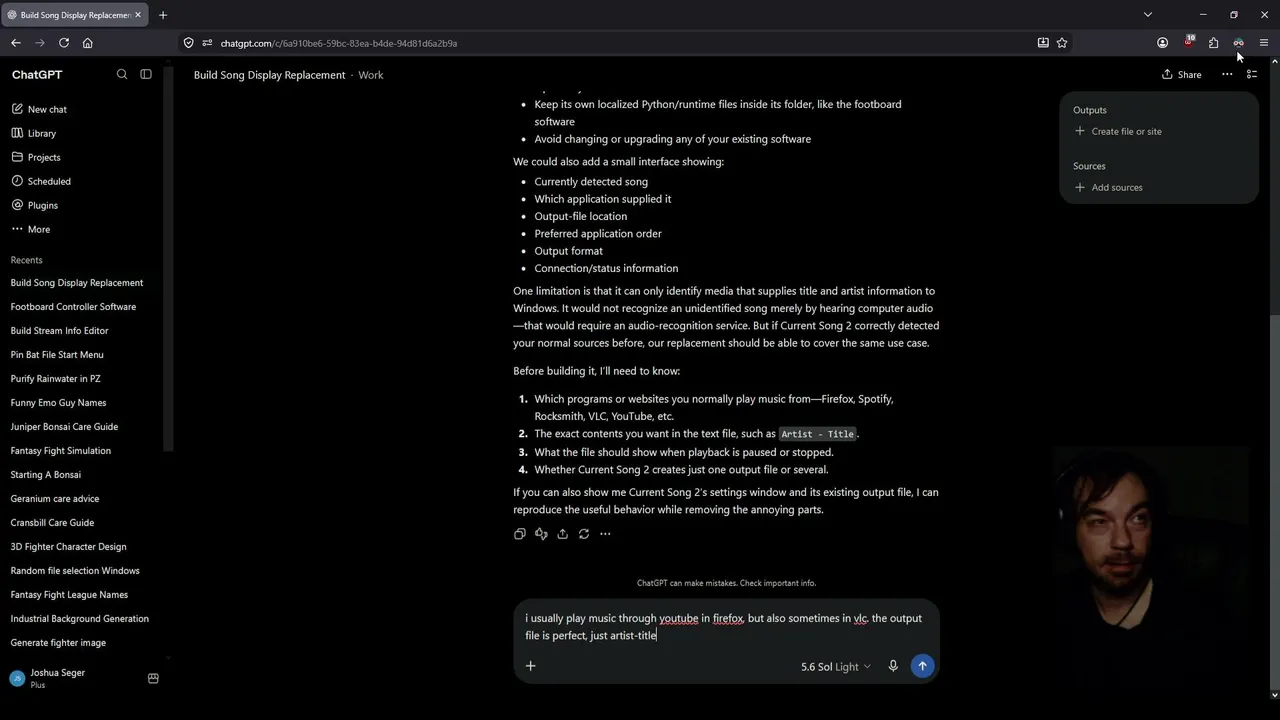Open the conversation options three-dot menu

(1227, 74)
